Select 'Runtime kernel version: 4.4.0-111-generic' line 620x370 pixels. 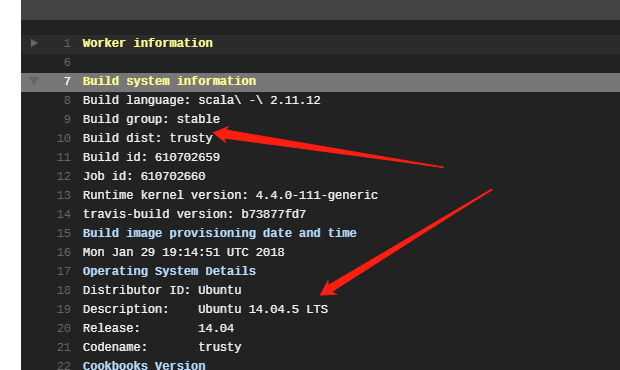(x=230, y=195)
